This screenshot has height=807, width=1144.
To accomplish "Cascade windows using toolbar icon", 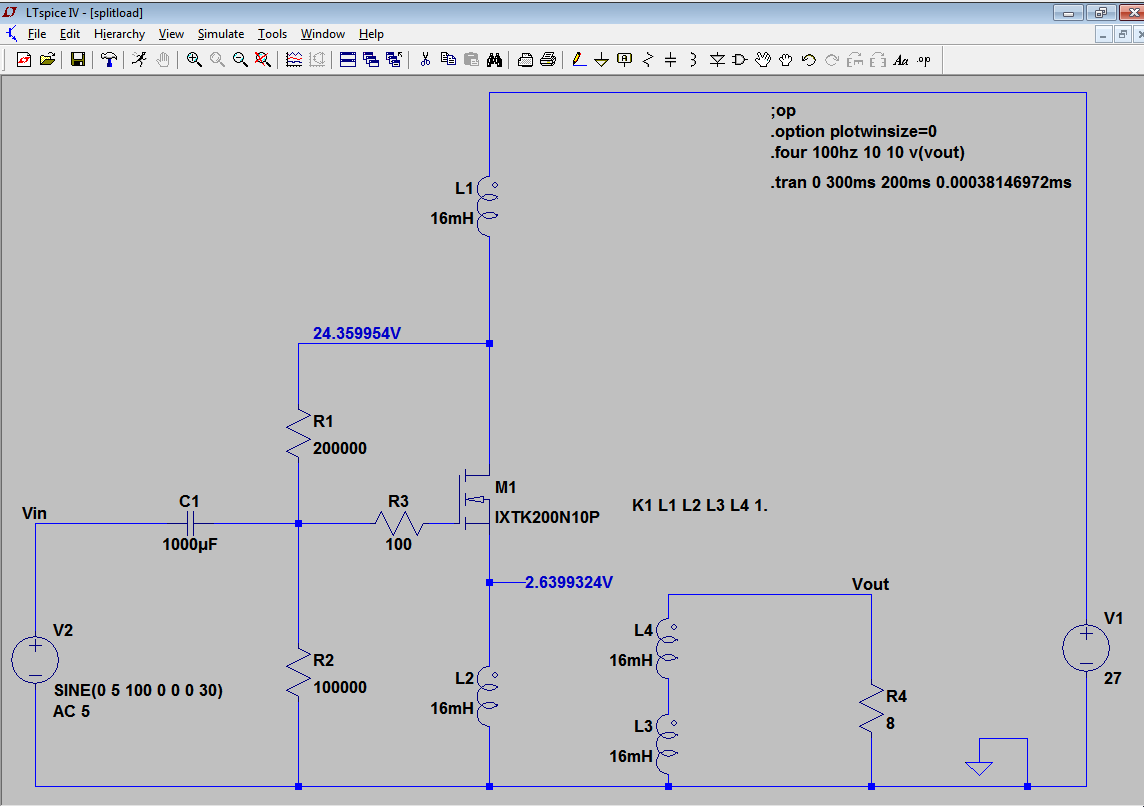I will tap(371, 60).
